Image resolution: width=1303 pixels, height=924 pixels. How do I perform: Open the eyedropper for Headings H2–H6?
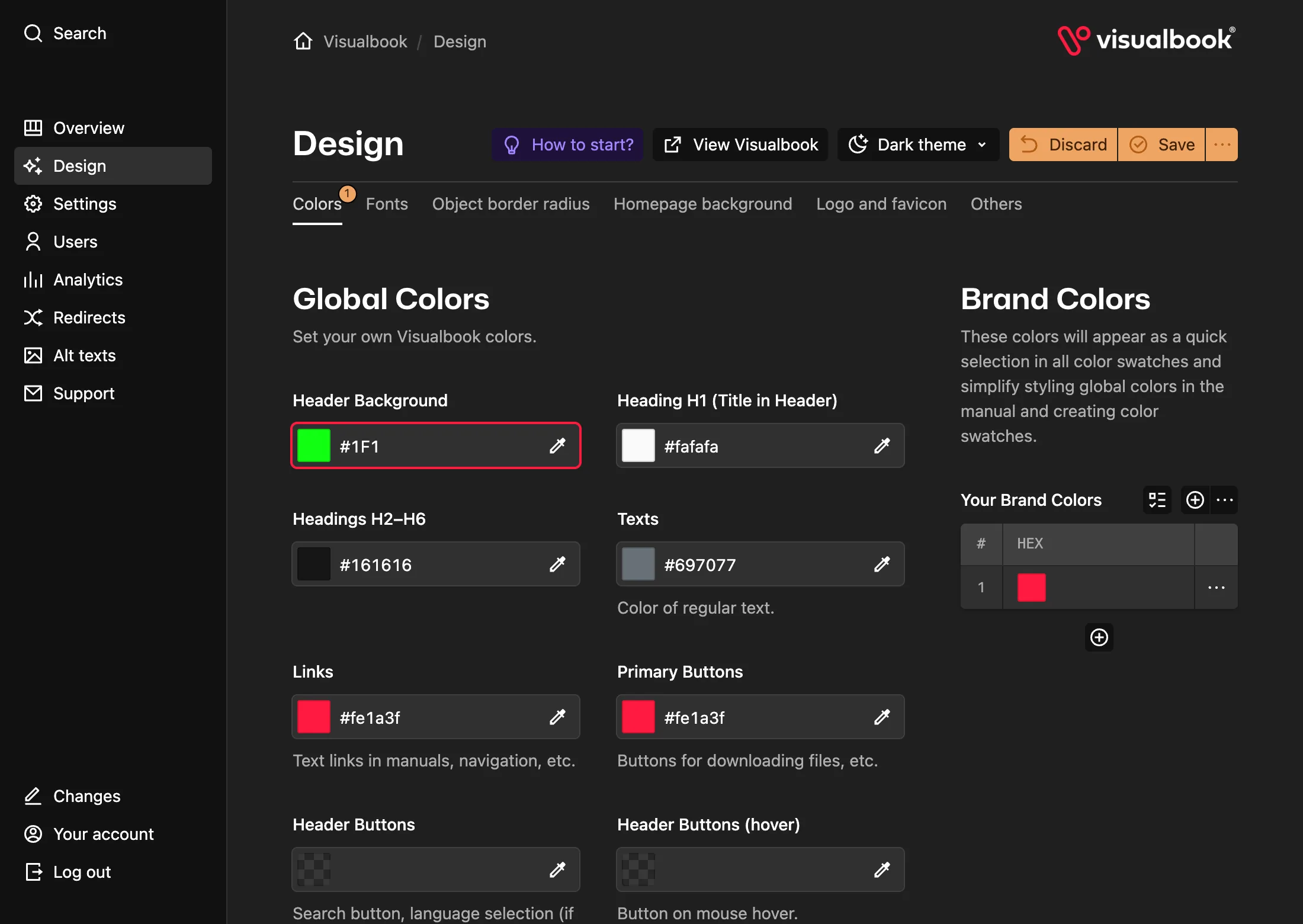coord(557,564)
